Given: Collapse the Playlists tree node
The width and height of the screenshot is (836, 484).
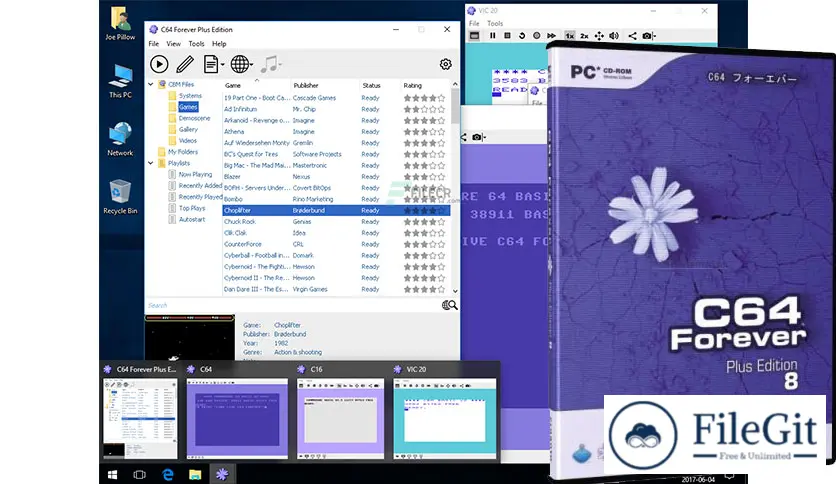Looking at the screenshot, I should tap(151, 163).
